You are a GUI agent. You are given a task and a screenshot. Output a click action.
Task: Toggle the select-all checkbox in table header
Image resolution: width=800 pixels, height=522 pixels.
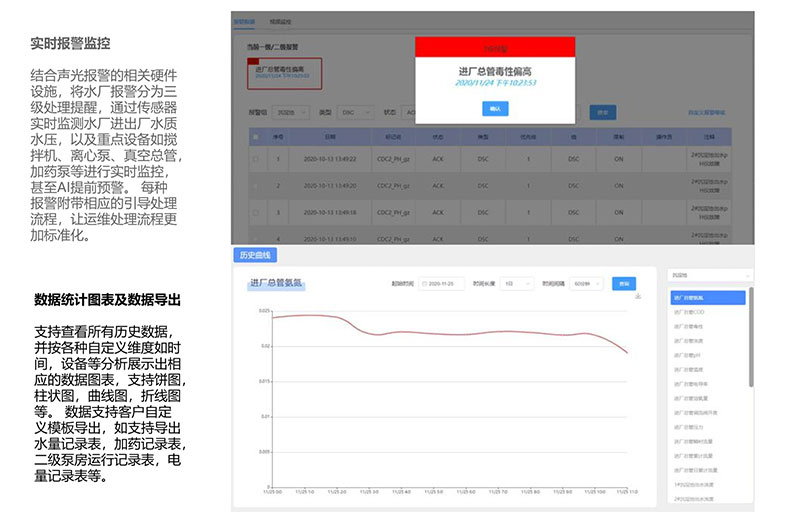[255, 137]
